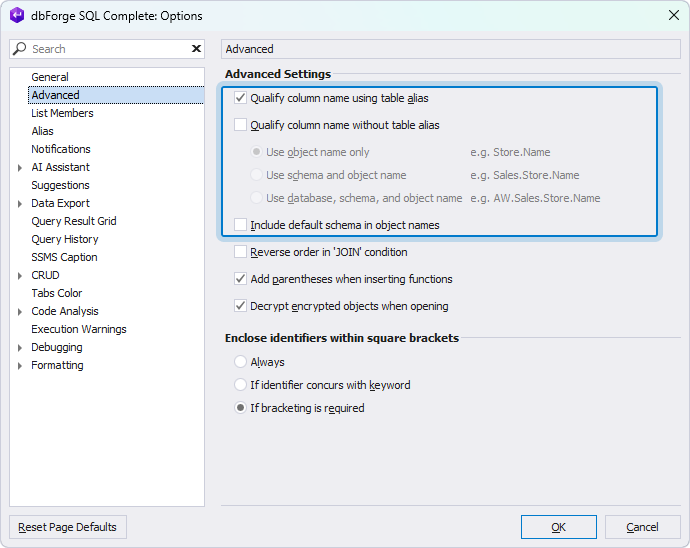Expand the Formatting tree node
Image resolution: width=690 pixels, height=548 pixels.
(20, 366)
